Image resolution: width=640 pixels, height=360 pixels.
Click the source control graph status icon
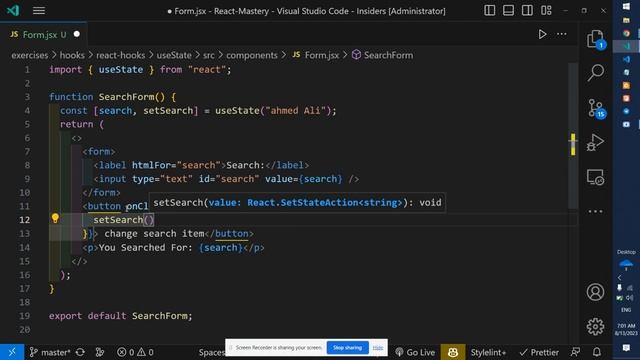pyautogui.click(x=100, y=352)
